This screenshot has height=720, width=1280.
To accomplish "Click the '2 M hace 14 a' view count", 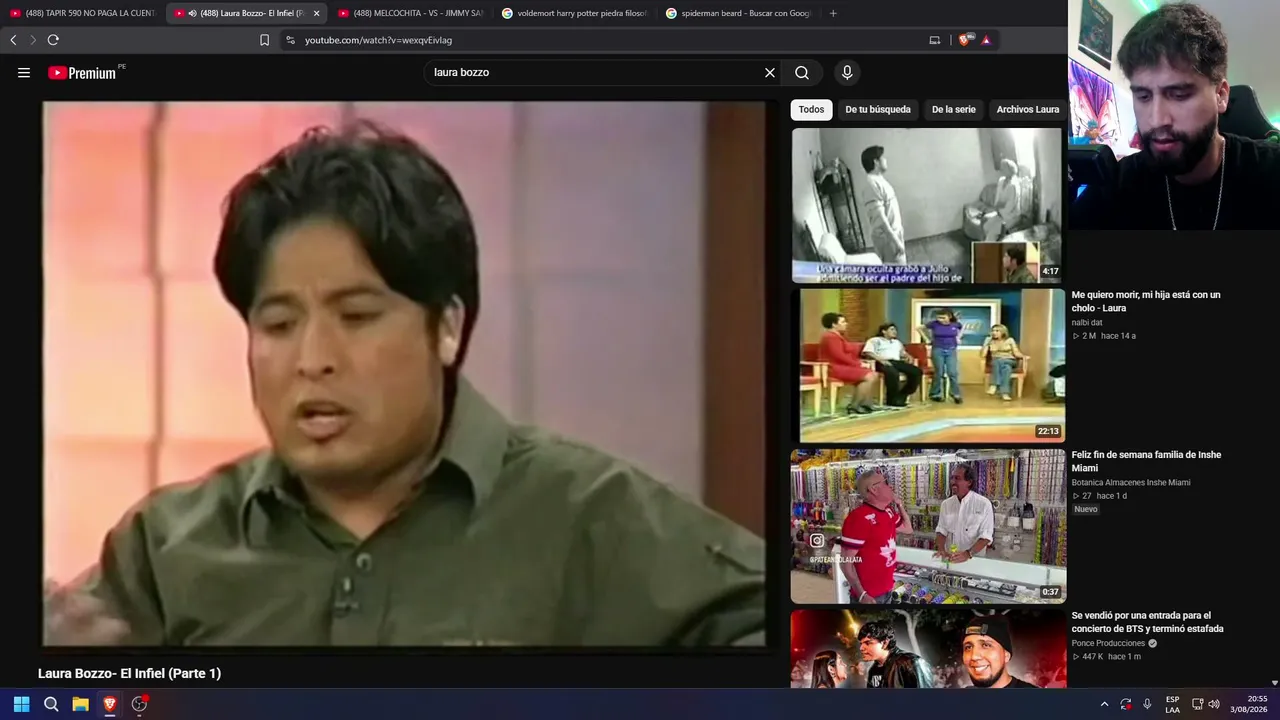I will tap(1104, 336).
